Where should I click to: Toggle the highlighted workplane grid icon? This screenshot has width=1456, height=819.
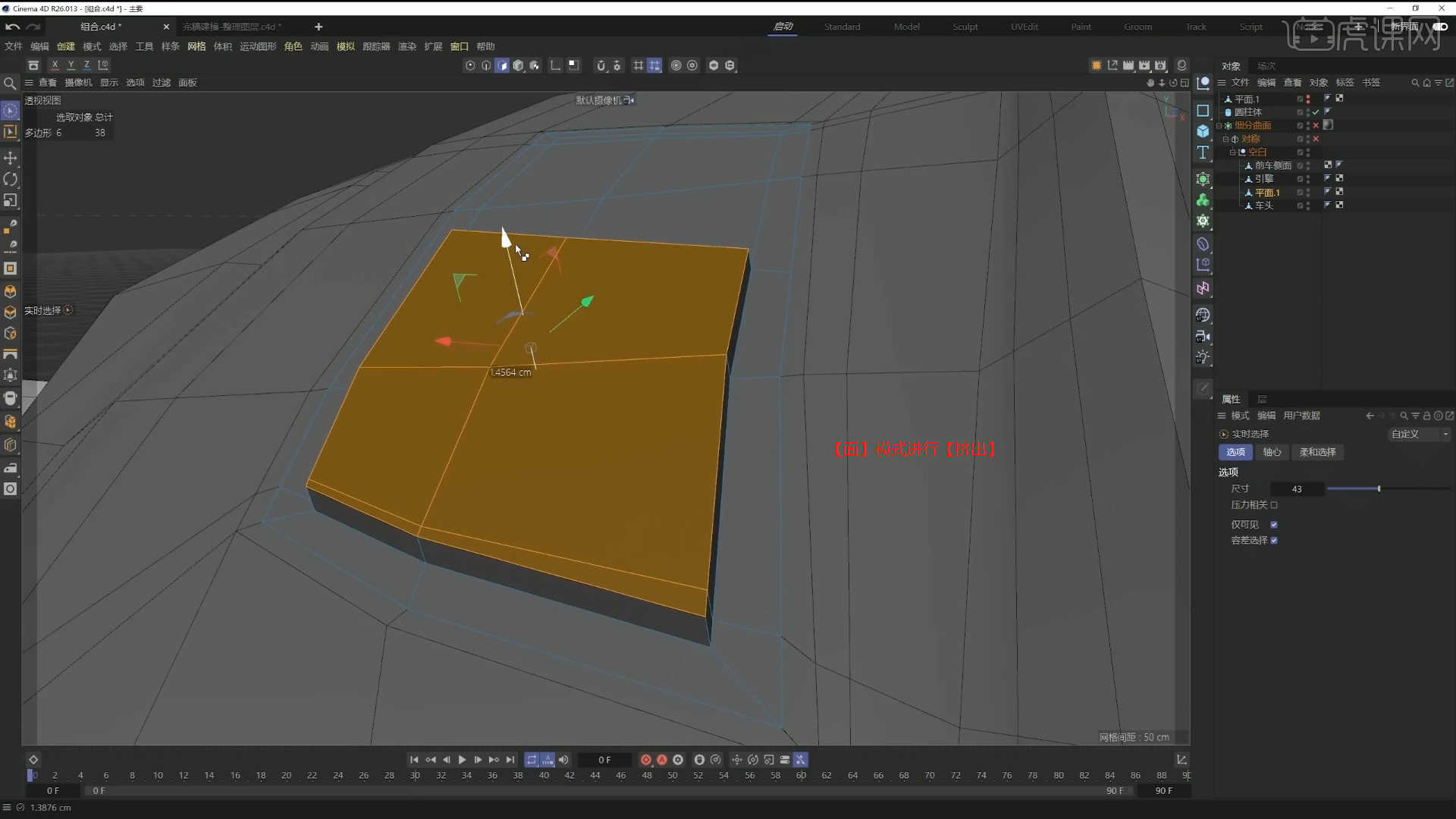click(x=654, y=66)
